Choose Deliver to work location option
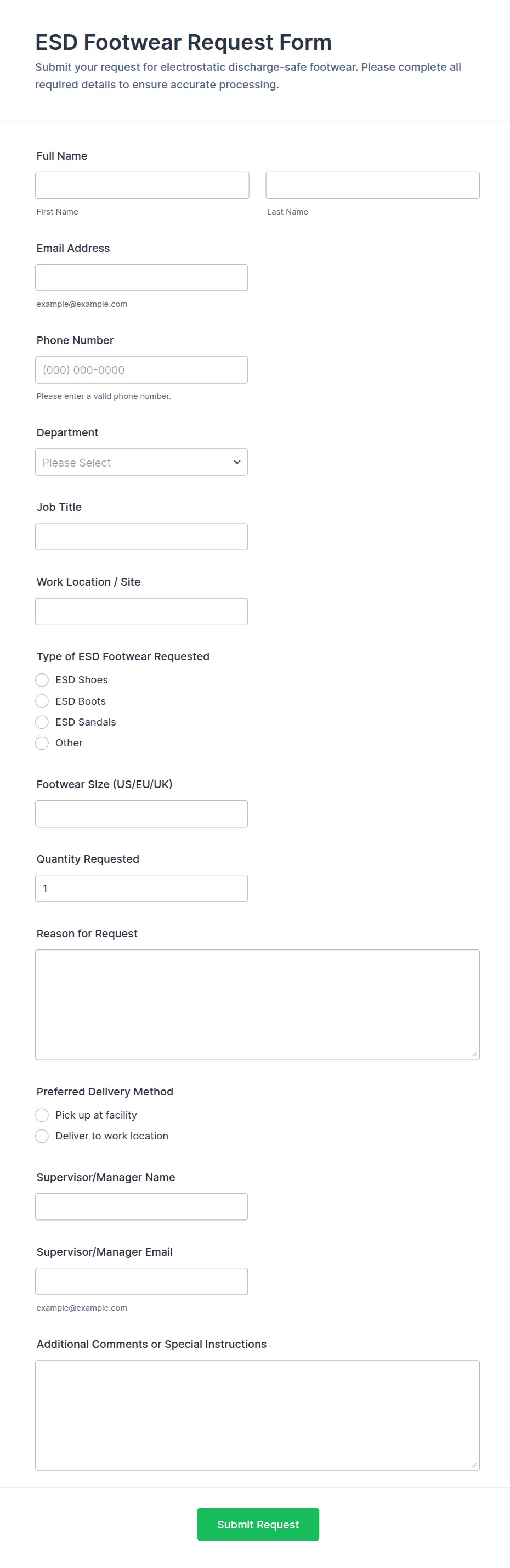Viewport: 510px width, 1568px height. point(42,1136)
